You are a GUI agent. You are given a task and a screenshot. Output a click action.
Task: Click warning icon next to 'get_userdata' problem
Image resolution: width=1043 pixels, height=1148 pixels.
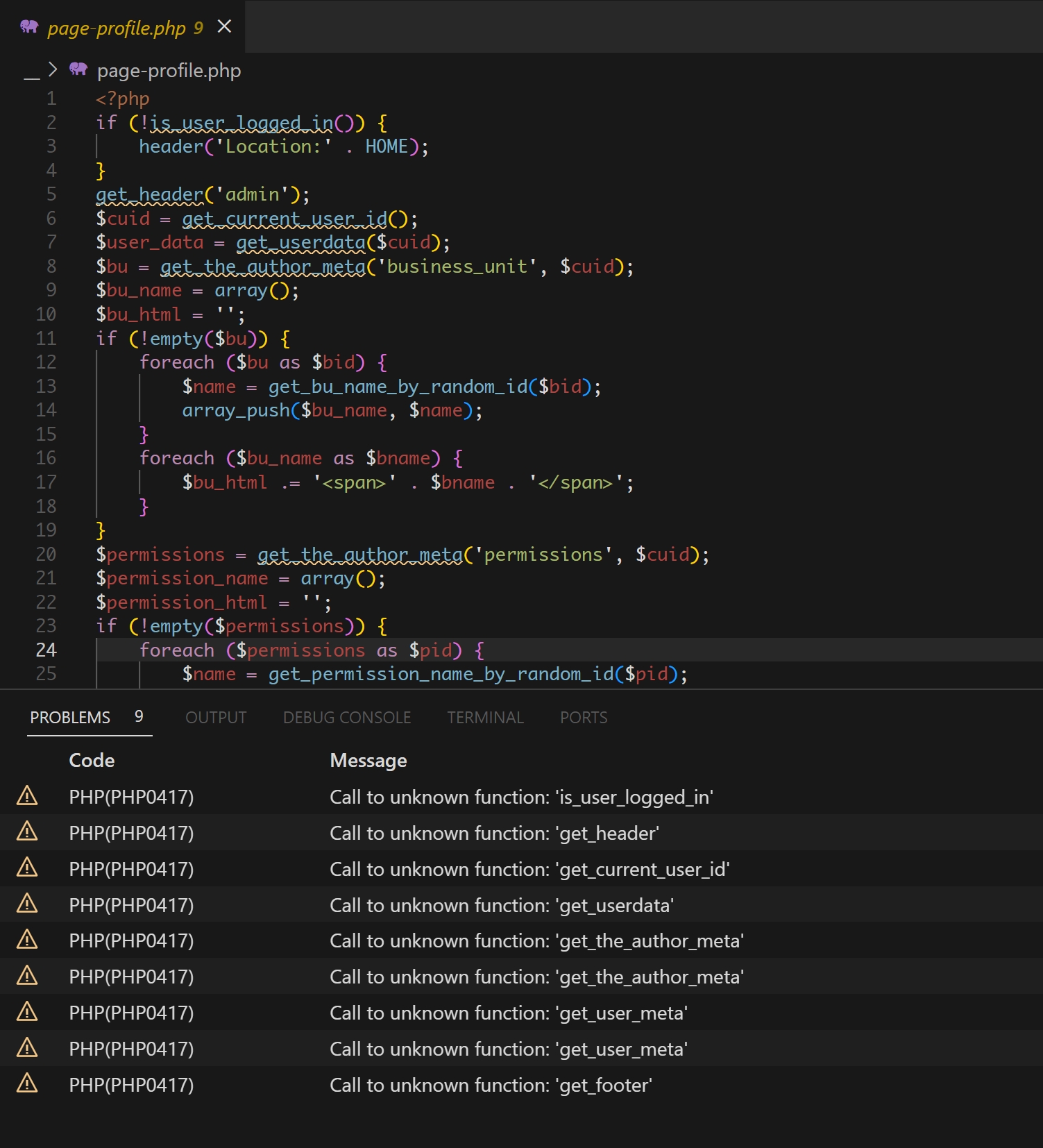click(27, 904)
